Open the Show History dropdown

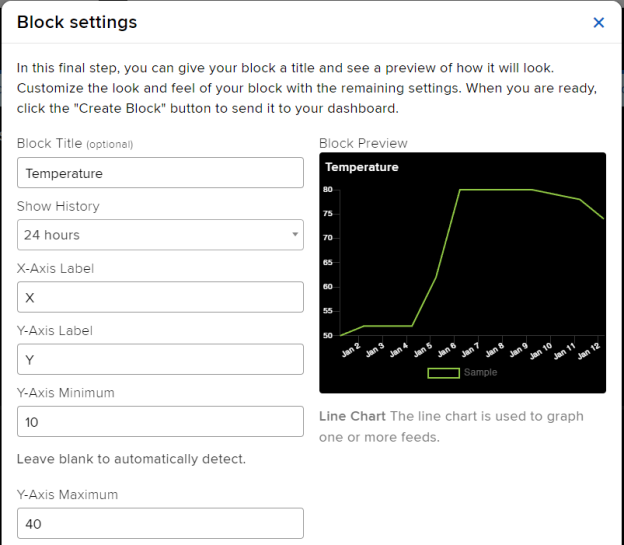[160, 235]
